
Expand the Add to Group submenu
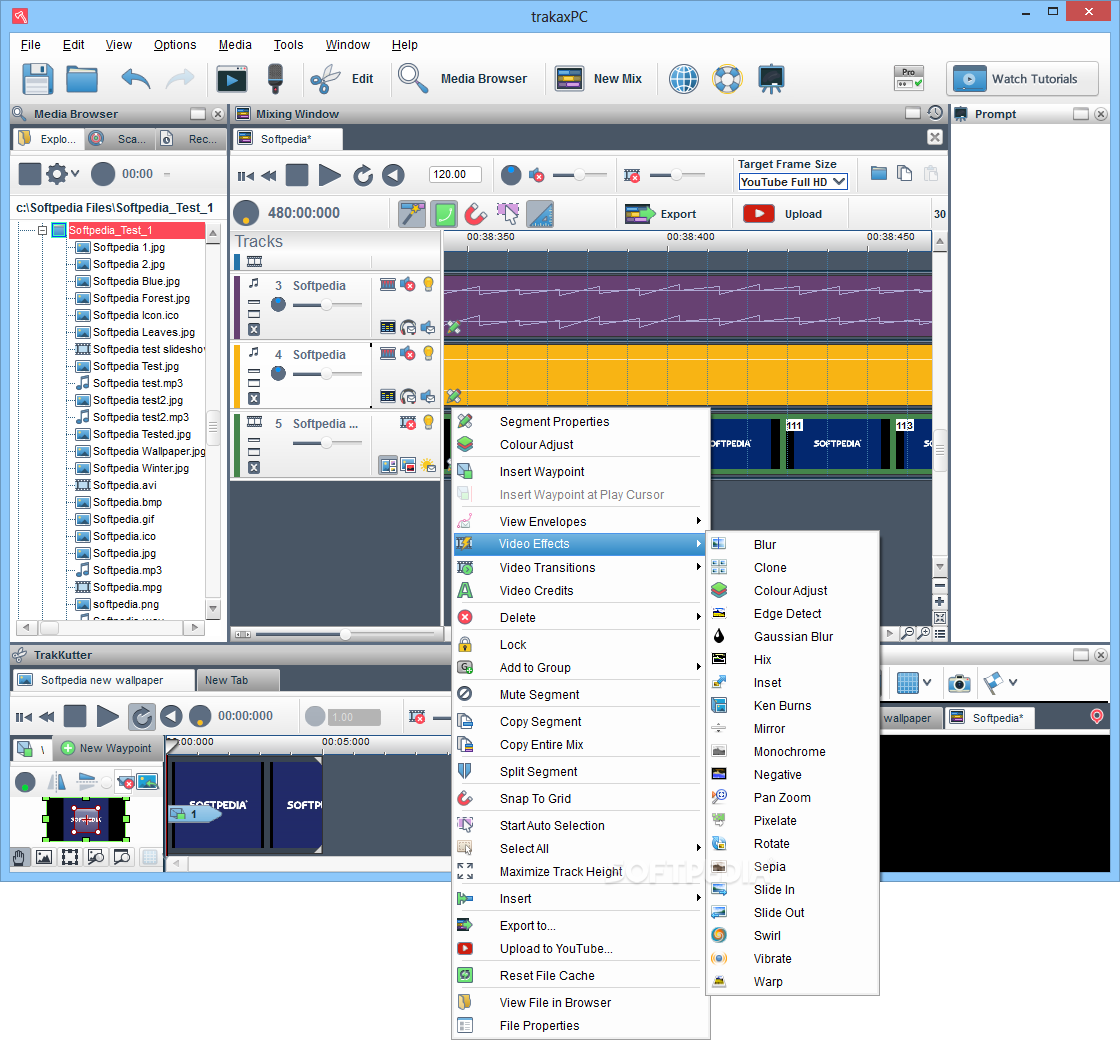click(580, 667)
